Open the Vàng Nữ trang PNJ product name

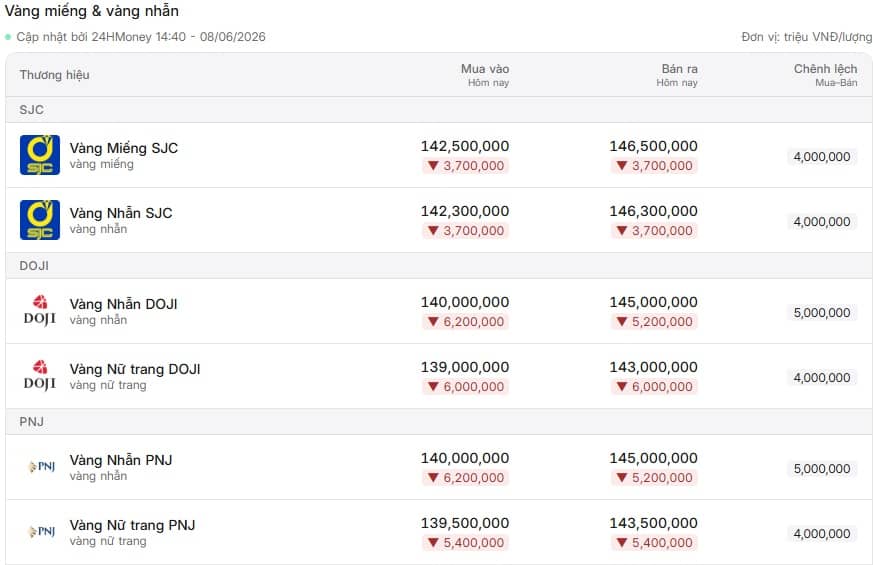coord(132,525)
